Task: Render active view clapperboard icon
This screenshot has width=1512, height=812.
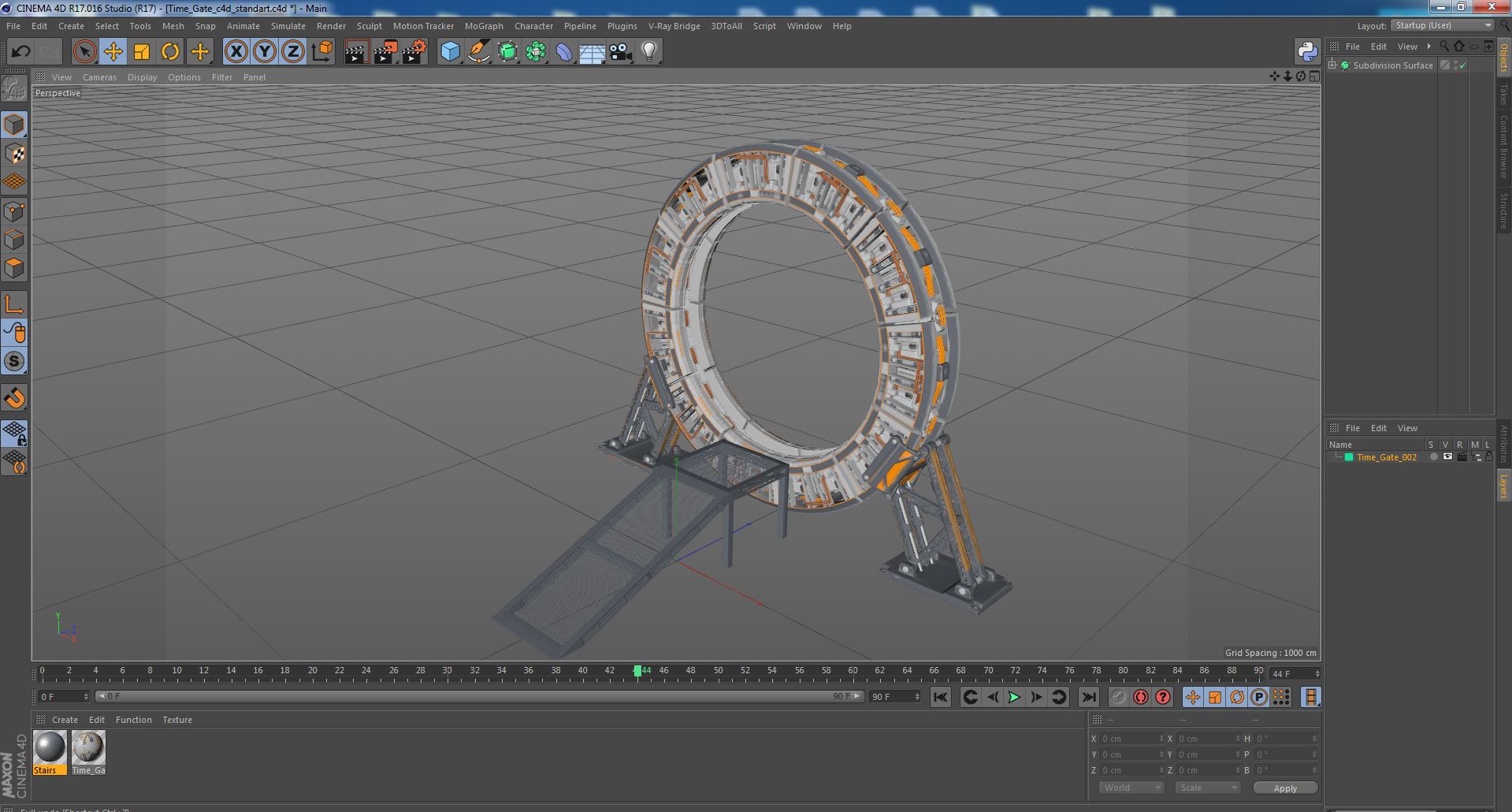Action: 356,52
